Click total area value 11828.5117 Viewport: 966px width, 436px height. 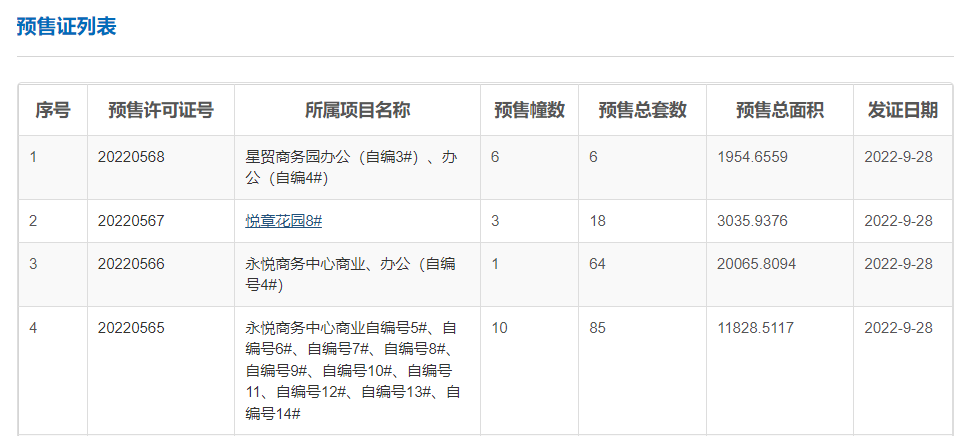(755, 328)
